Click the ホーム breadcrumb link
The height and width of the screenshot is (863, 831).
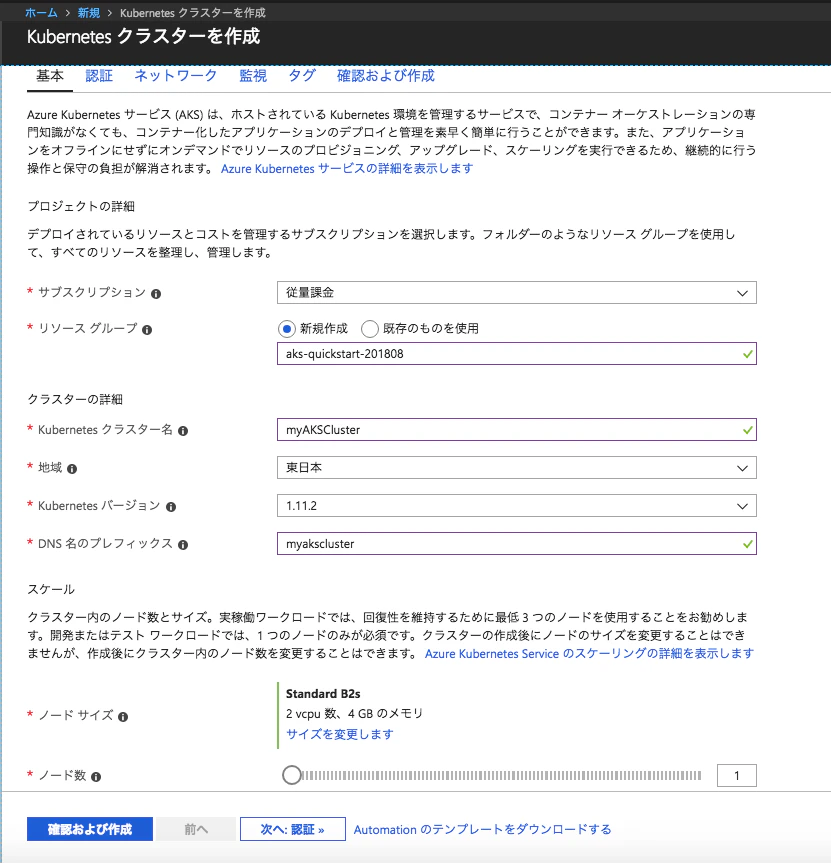[x=41, y=13]
